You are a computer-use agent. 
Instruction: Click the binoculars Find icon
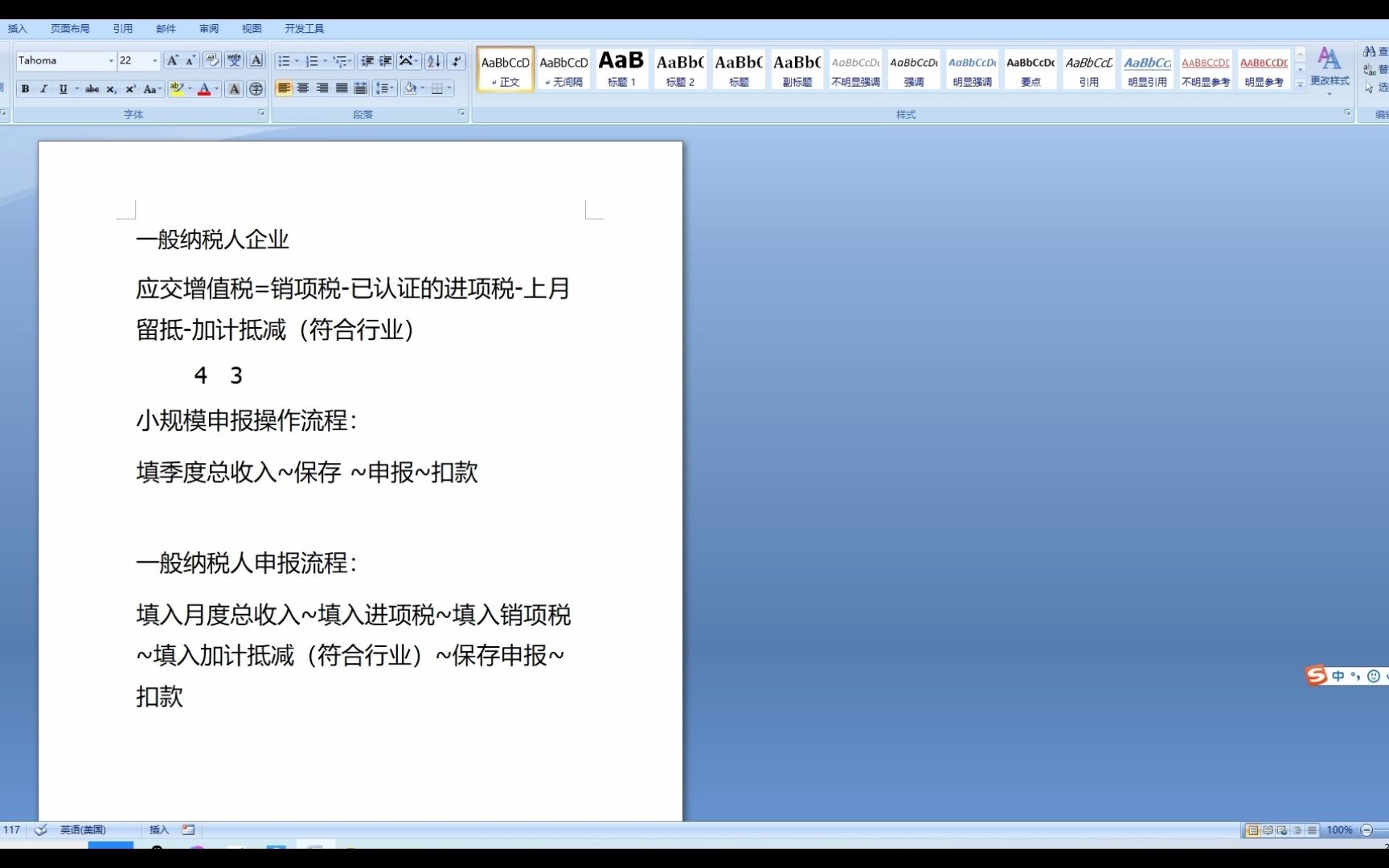coord(1370,51)
